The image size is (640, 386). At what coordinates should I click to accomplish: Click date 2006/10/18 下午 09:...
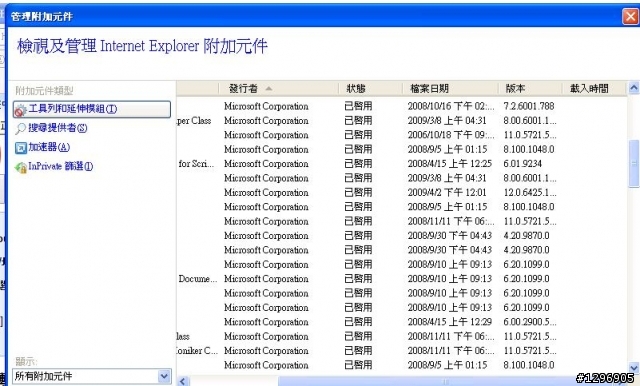click(x=451, y=135)
